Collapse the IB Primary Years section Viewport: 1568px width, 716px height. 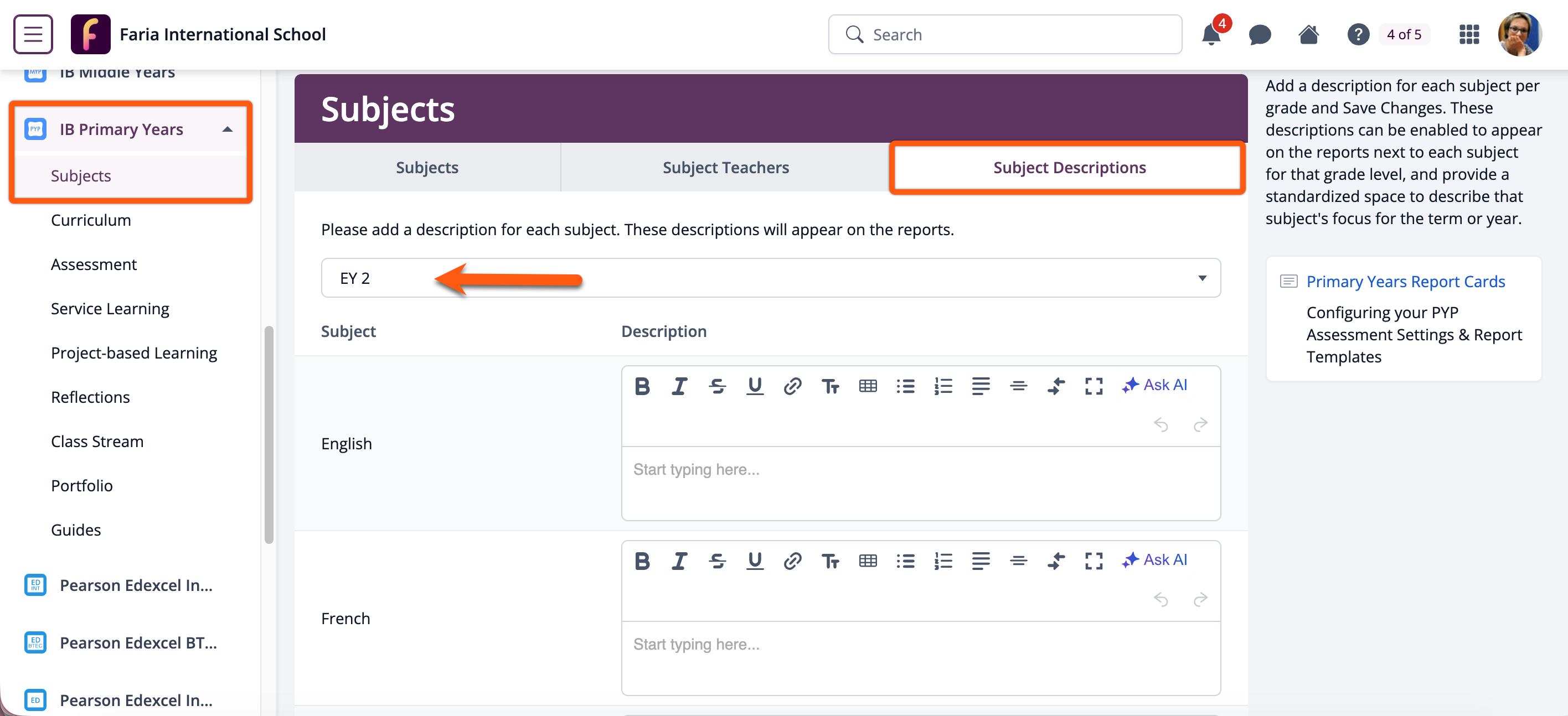pos(227,129)
